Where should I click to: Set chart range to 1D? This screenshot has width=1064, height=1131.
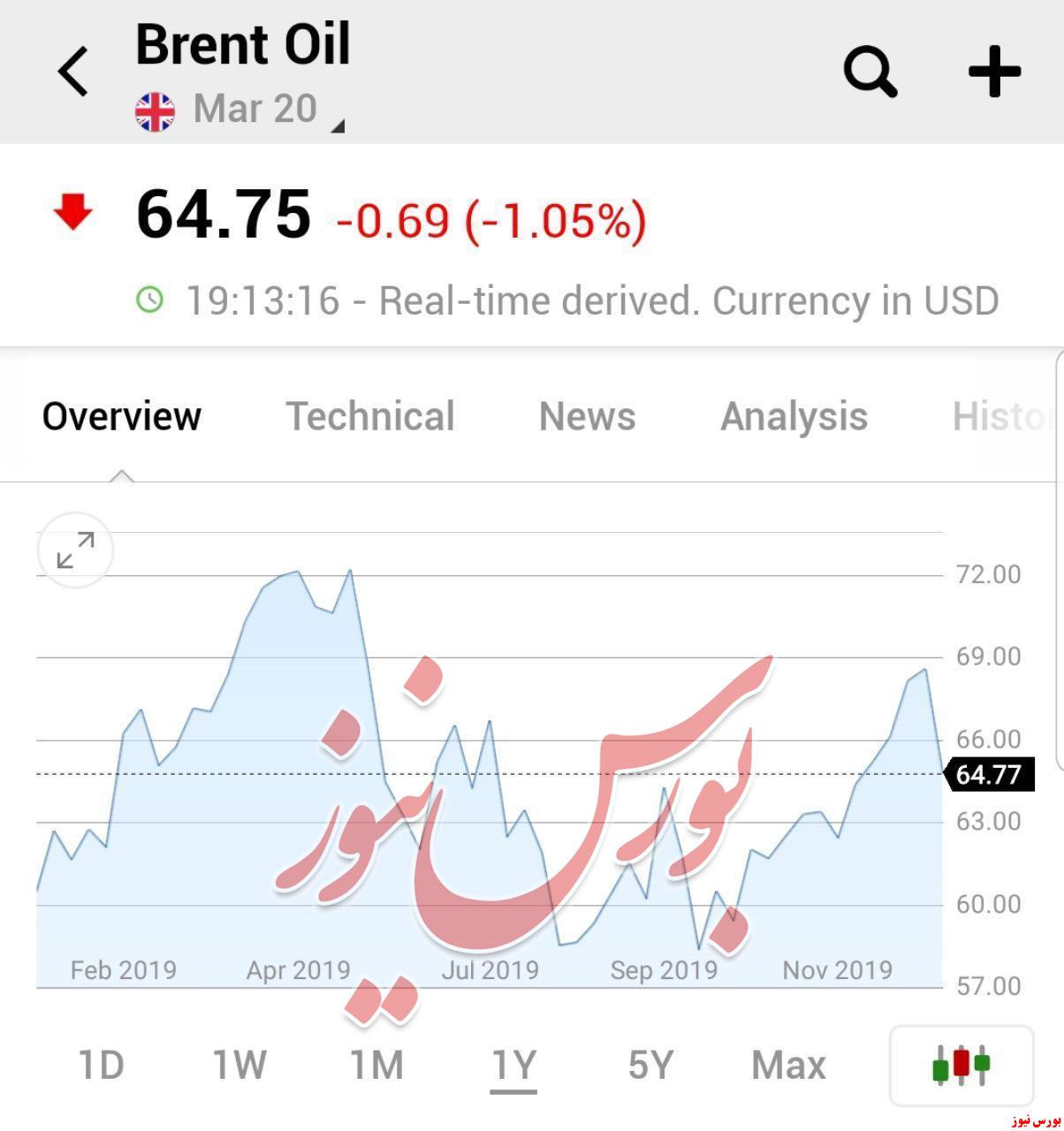(102, 1065)
